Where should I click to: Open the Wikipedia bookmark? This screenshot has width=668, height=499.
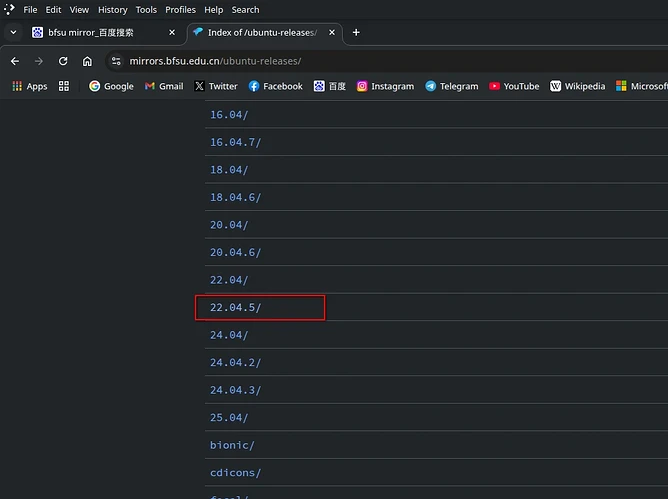pos(577,86)
